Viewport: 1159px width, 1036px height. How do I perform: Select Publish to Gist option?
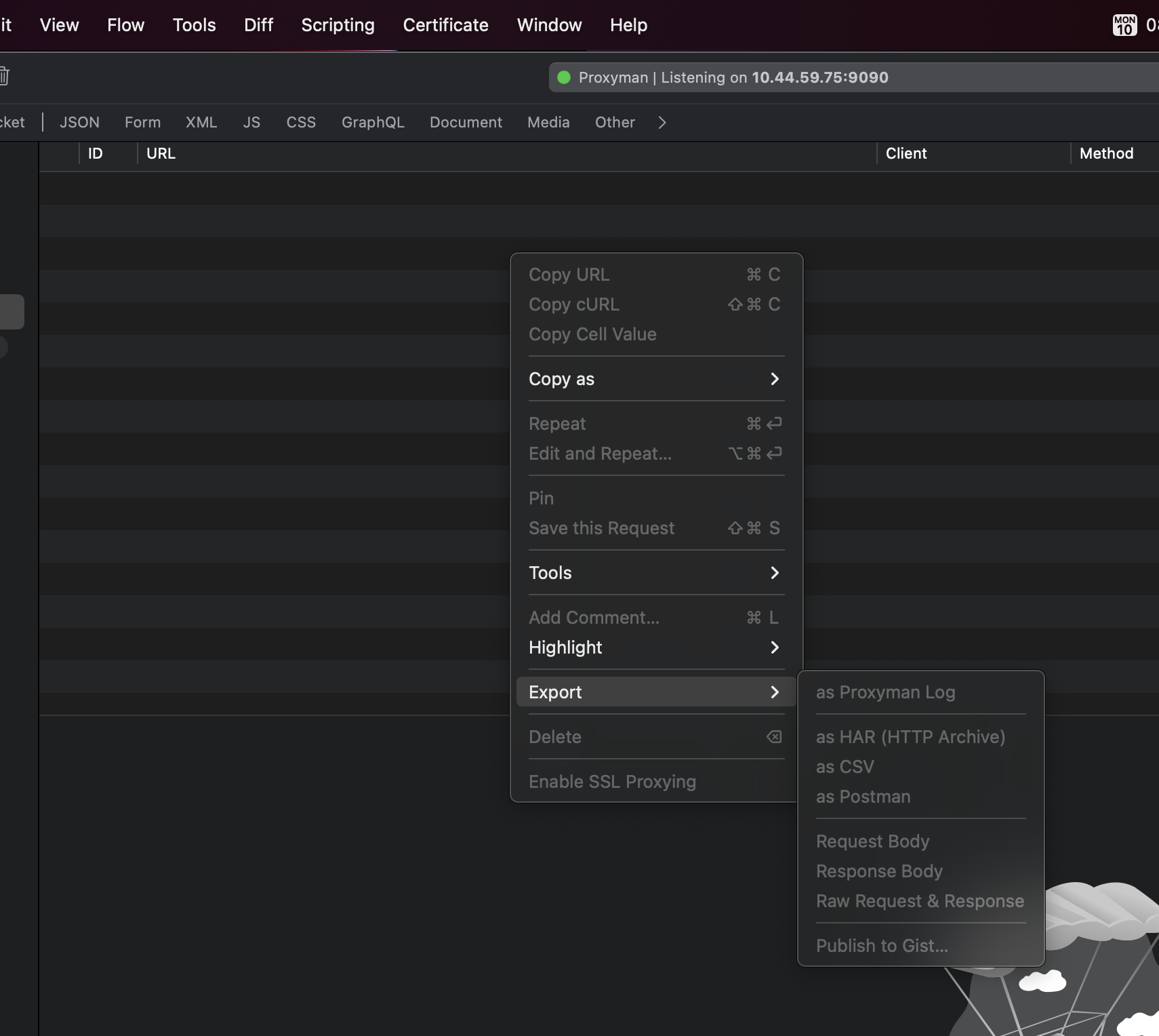(x=882, y=946)
